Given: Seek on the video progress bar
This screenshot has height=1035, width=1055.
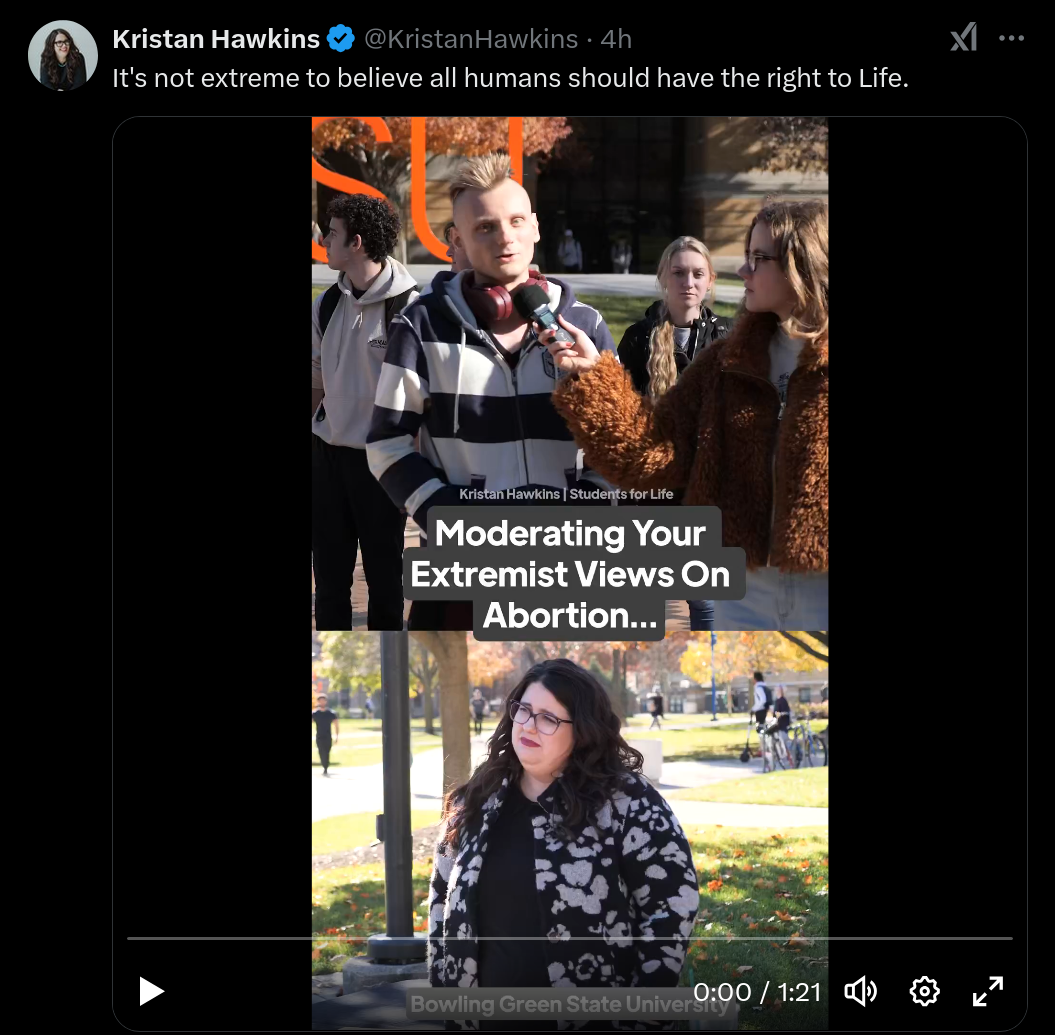Looking at the screenshot, I should 570,937.
